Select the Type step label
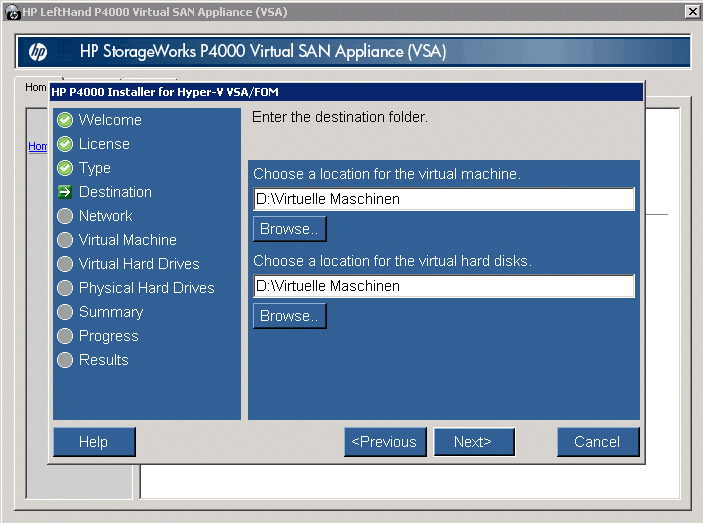The width and height of the screenshot is (703, 523). (x=95, y=168)
